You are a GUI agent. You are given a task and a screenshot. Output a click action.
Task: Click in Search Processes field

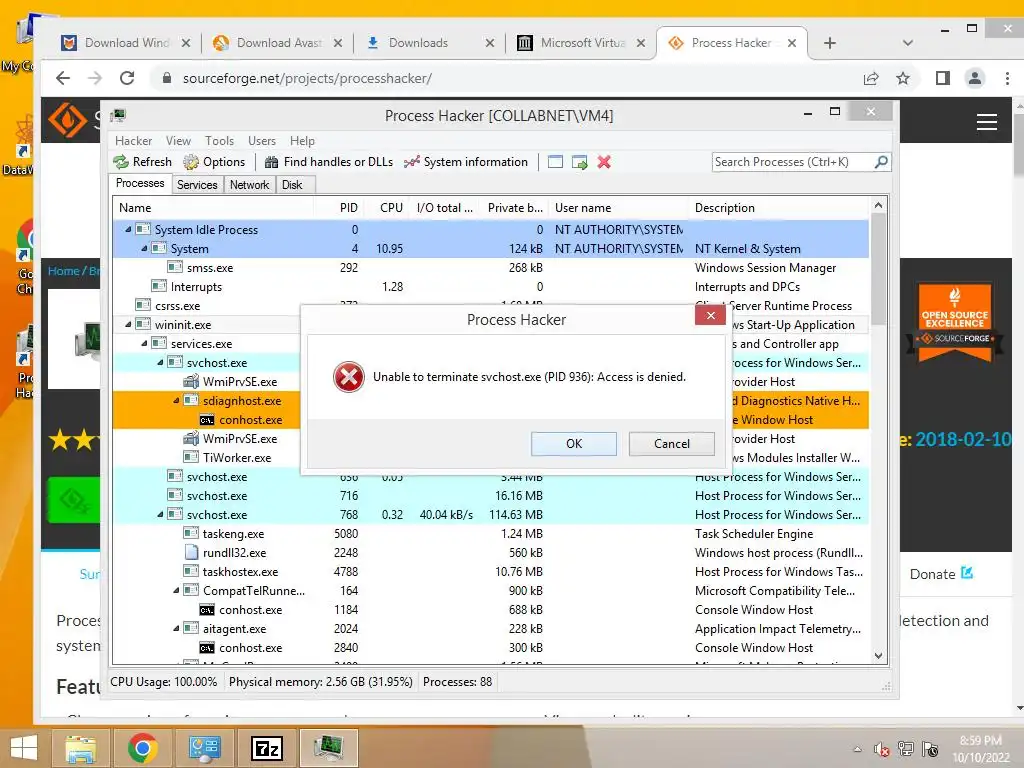pos(792,162)
